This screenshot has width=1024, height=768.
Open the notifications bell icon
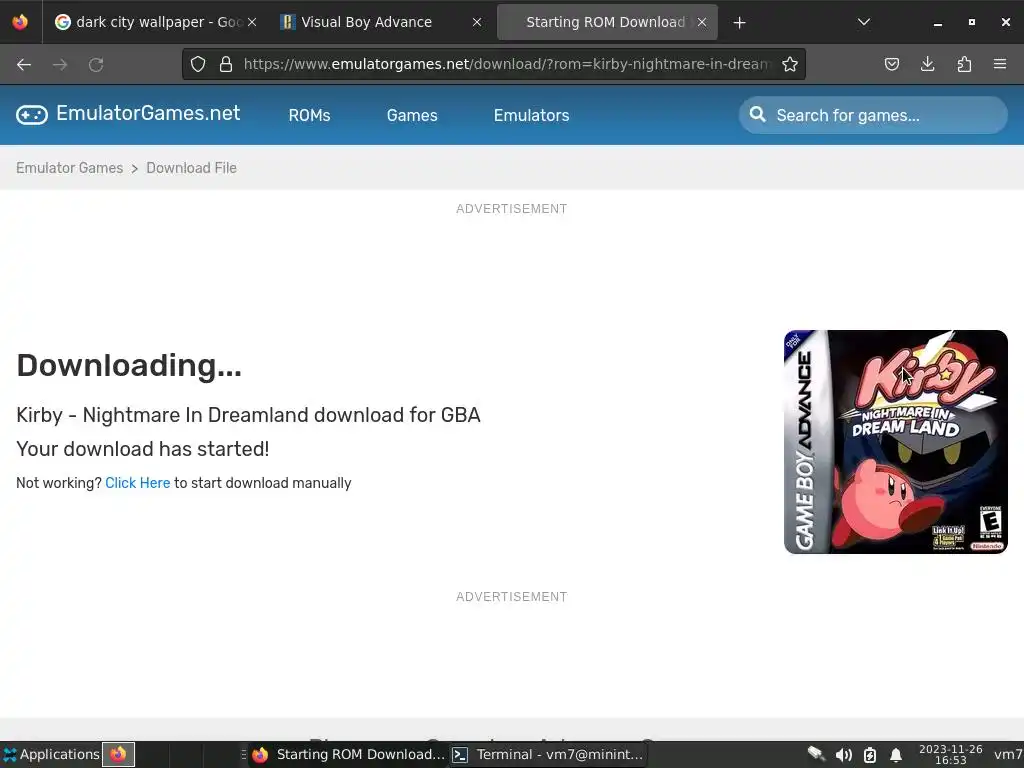896,755
